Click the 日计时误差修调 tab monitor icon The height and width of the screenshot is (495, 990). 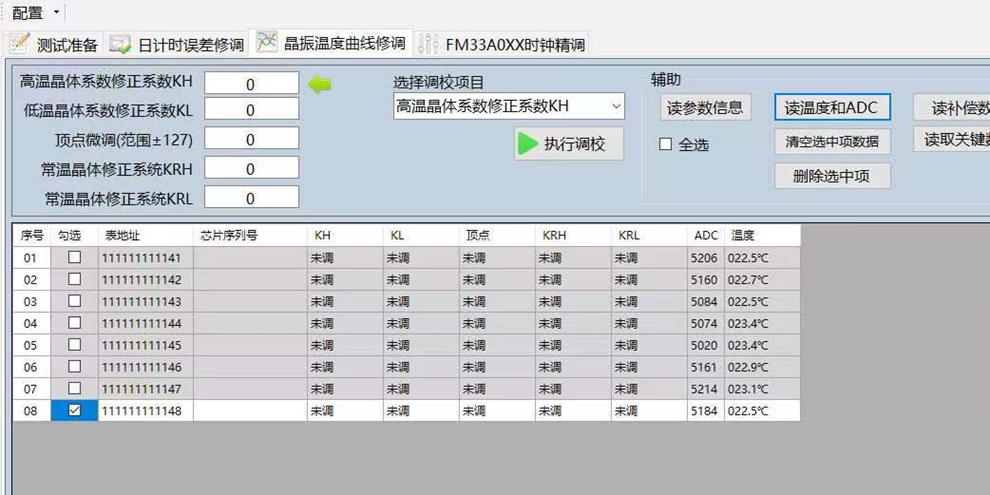coord(119,44)
